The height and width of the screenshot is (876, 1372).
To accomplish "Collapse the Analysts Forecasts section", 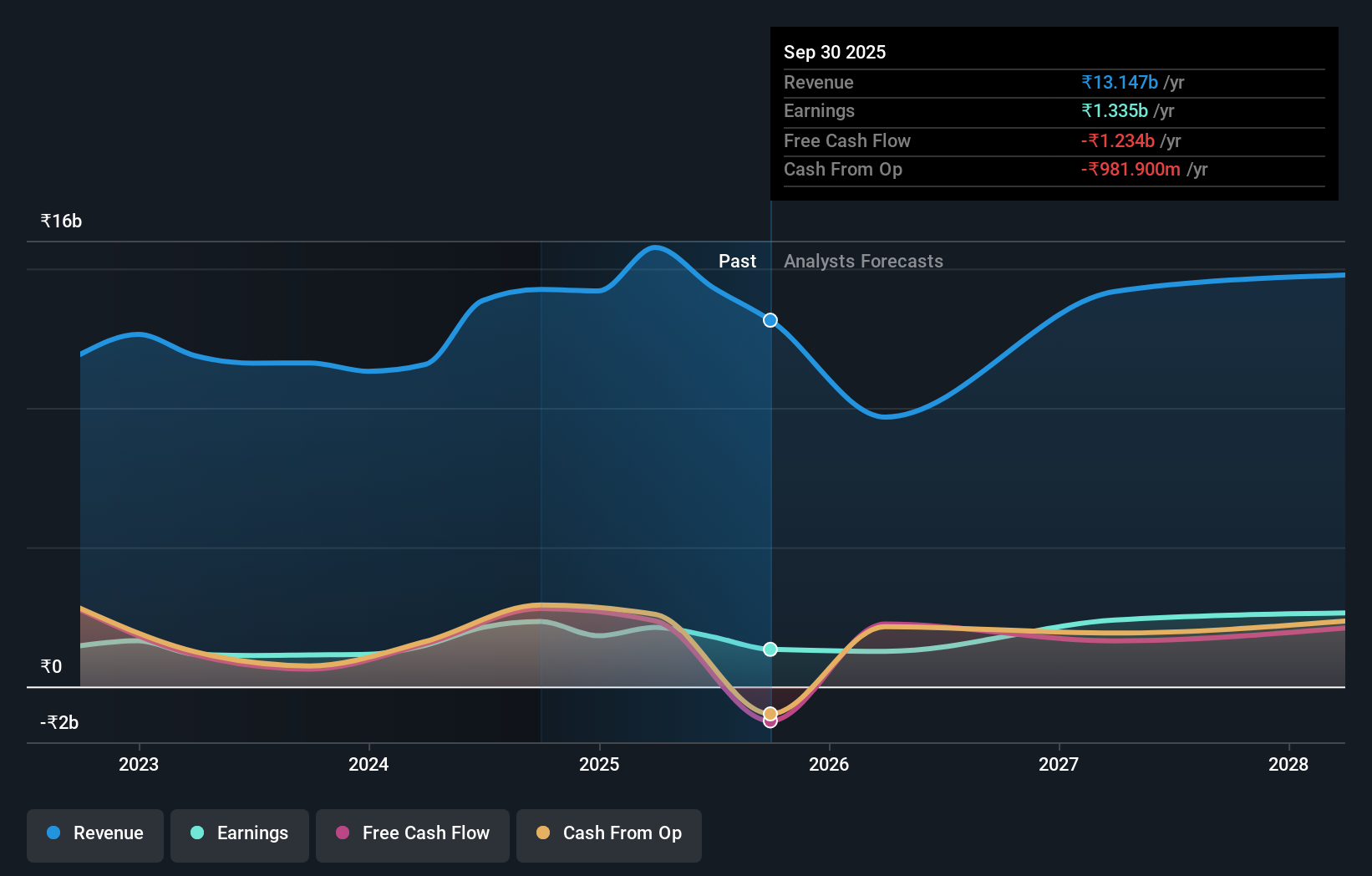I will click(x=863, y=261).
